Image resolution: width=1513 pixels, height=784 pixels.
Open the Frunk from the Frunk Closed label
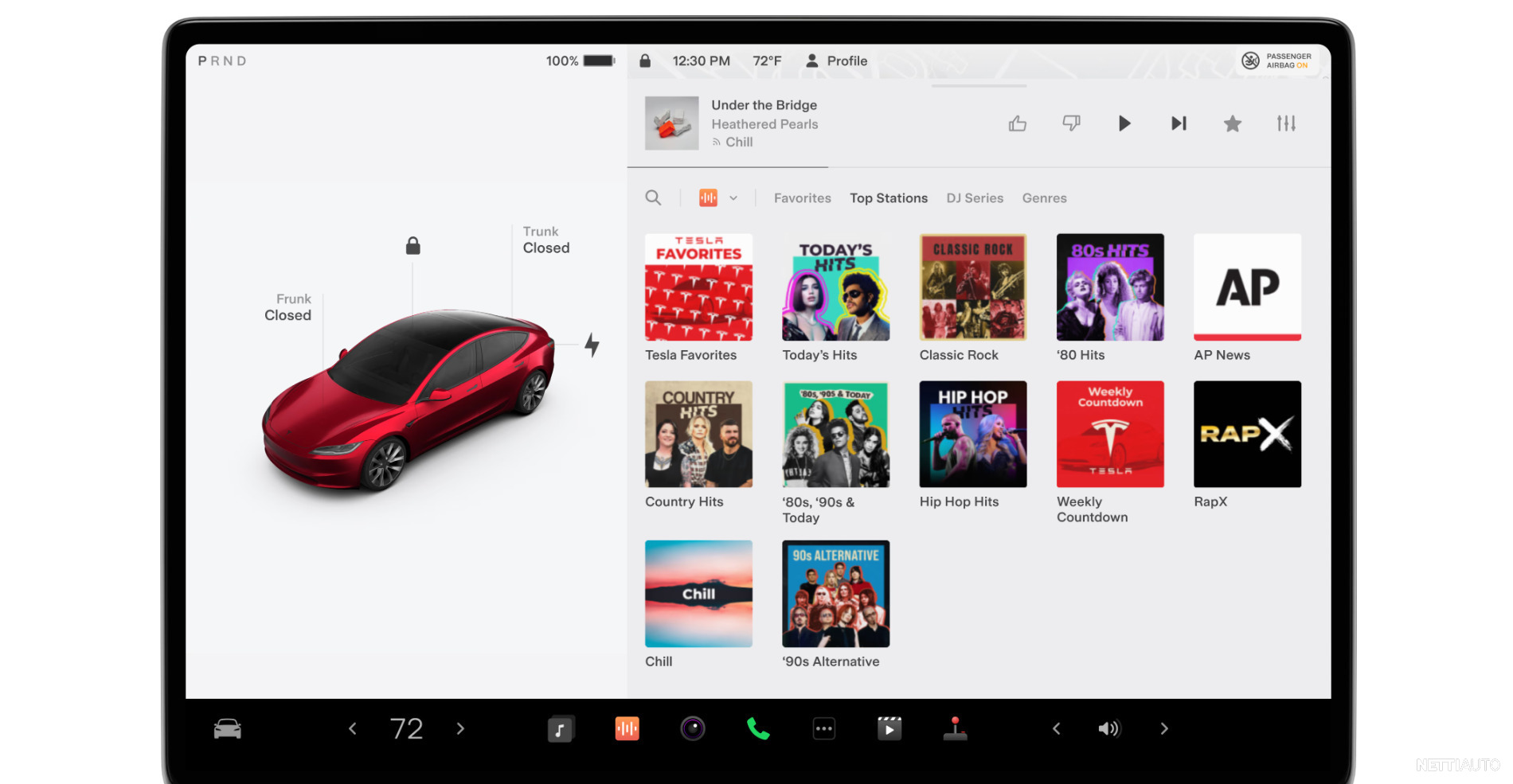(287, 307)
